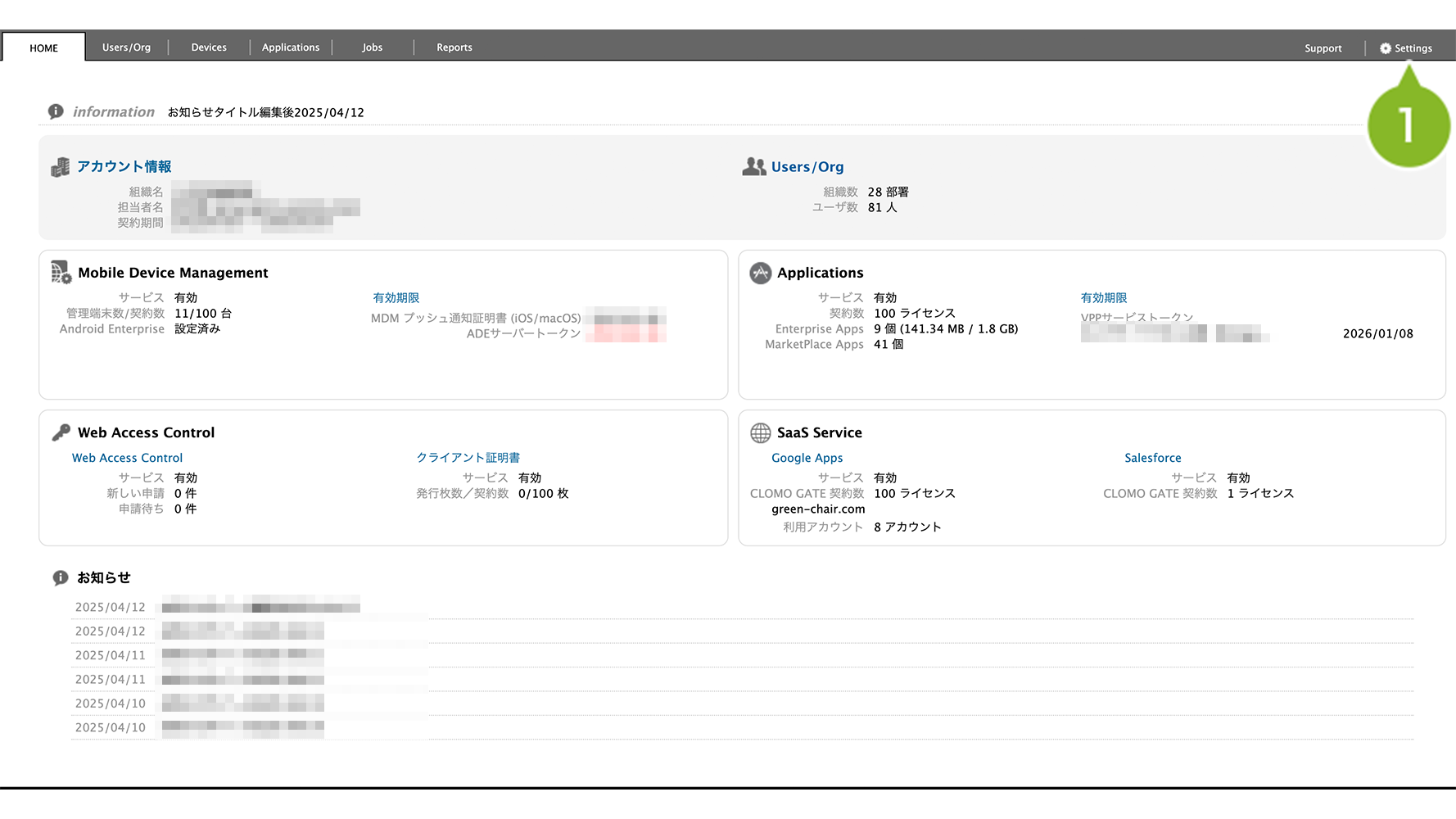
Task: Click the Mobile Device Management icon
Action: [61, 272]
